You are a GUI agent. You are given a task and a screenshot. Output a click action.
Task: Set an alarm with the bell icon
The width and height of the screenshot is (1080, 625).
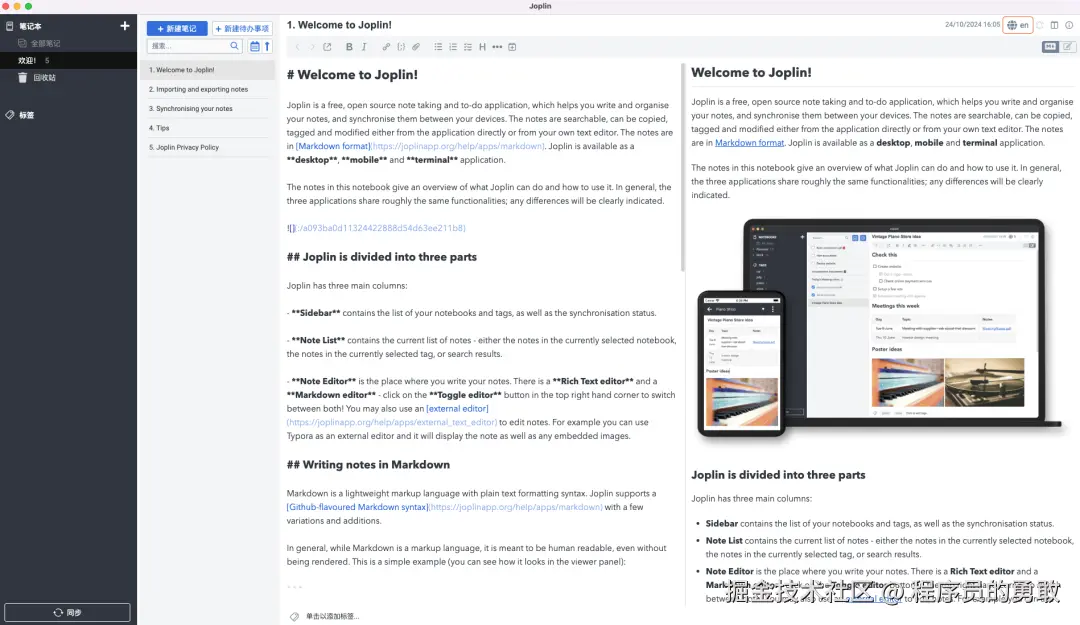point(1040,25)
